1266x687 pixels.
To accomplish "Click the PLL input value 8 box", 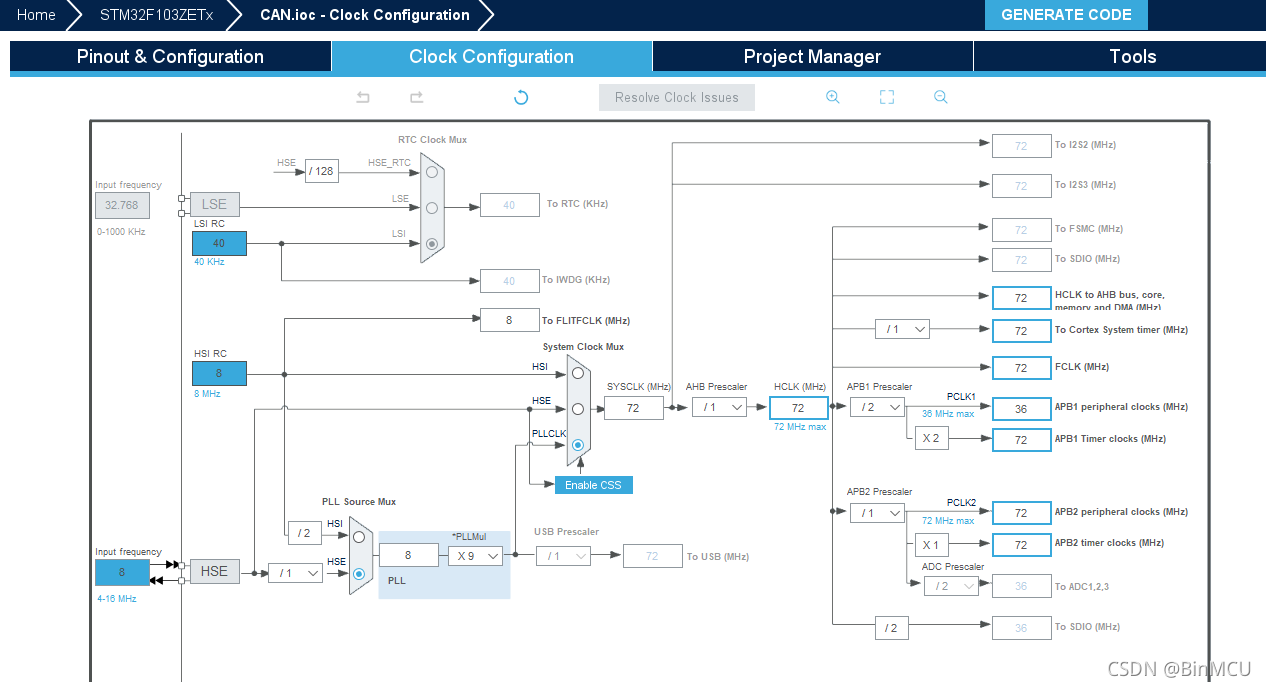I will 408,555.
